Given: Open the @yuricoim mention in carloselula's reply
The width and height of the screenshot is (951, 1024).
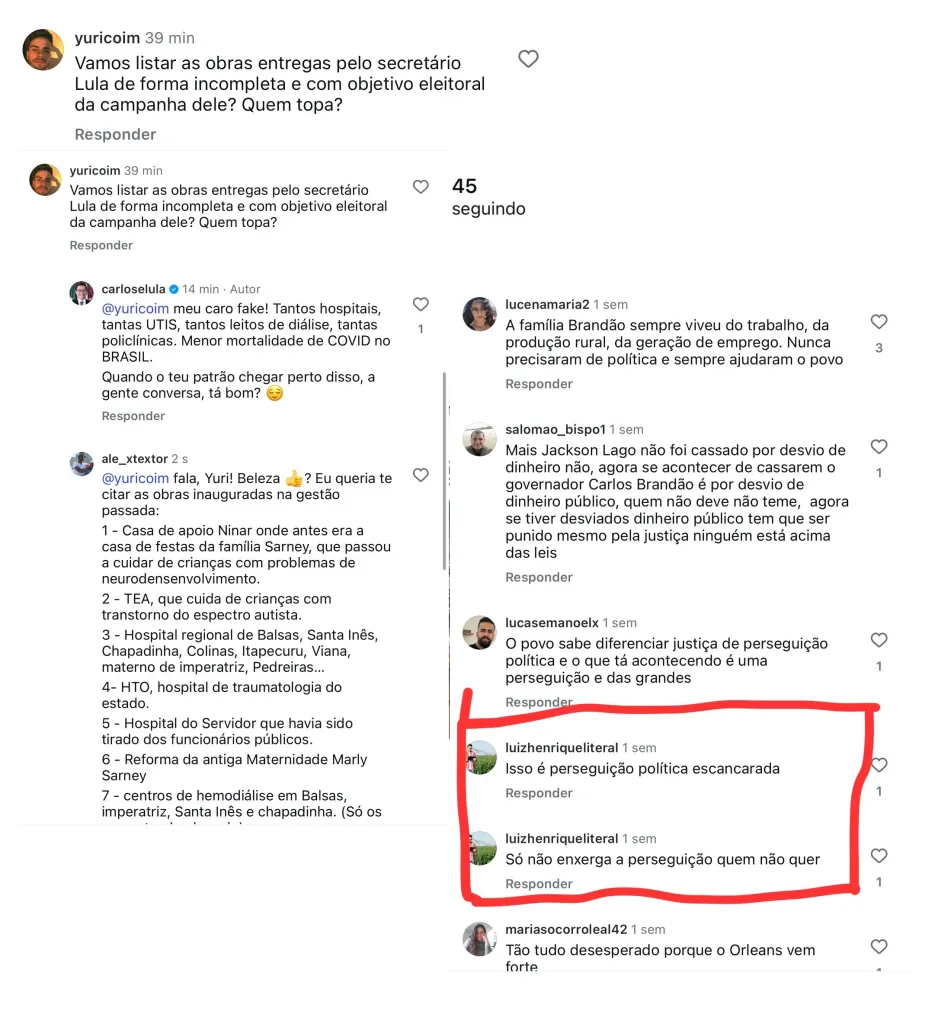Looking at the screenshot, I should click(135, 308).
